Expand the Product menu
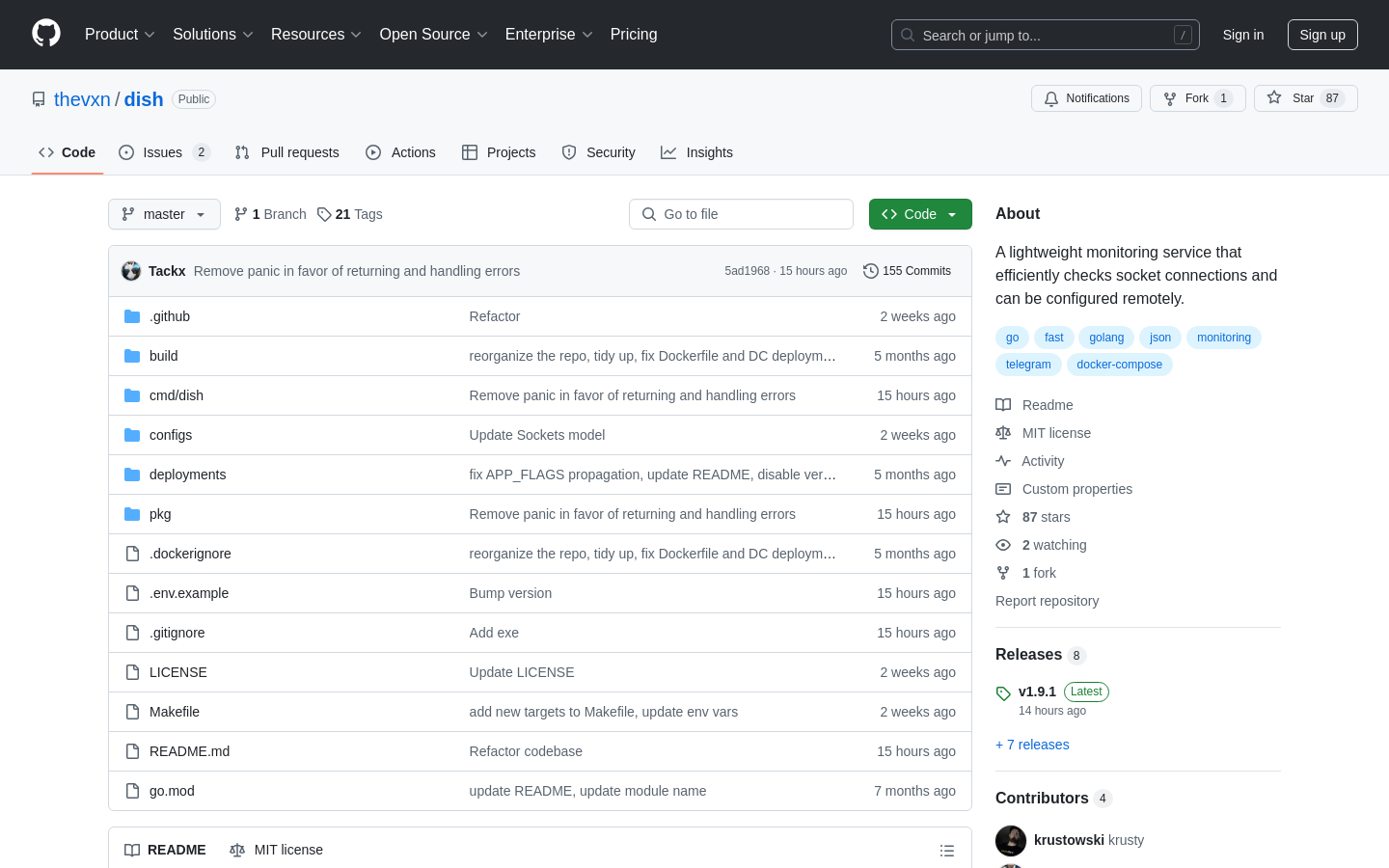This screenshot has height=868, width=1389. tap(120, 35)
